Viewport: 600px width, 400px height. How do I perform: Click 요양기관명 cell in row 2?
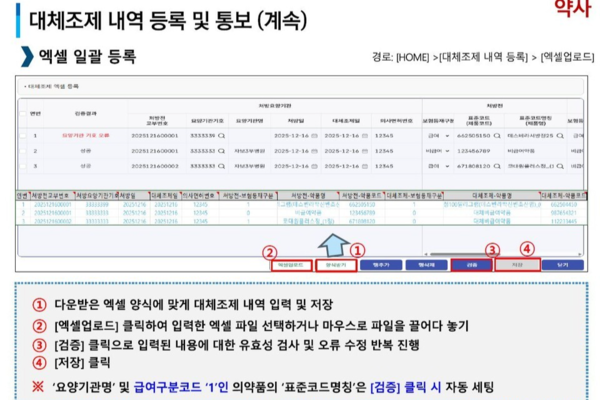tap(249, 151)
